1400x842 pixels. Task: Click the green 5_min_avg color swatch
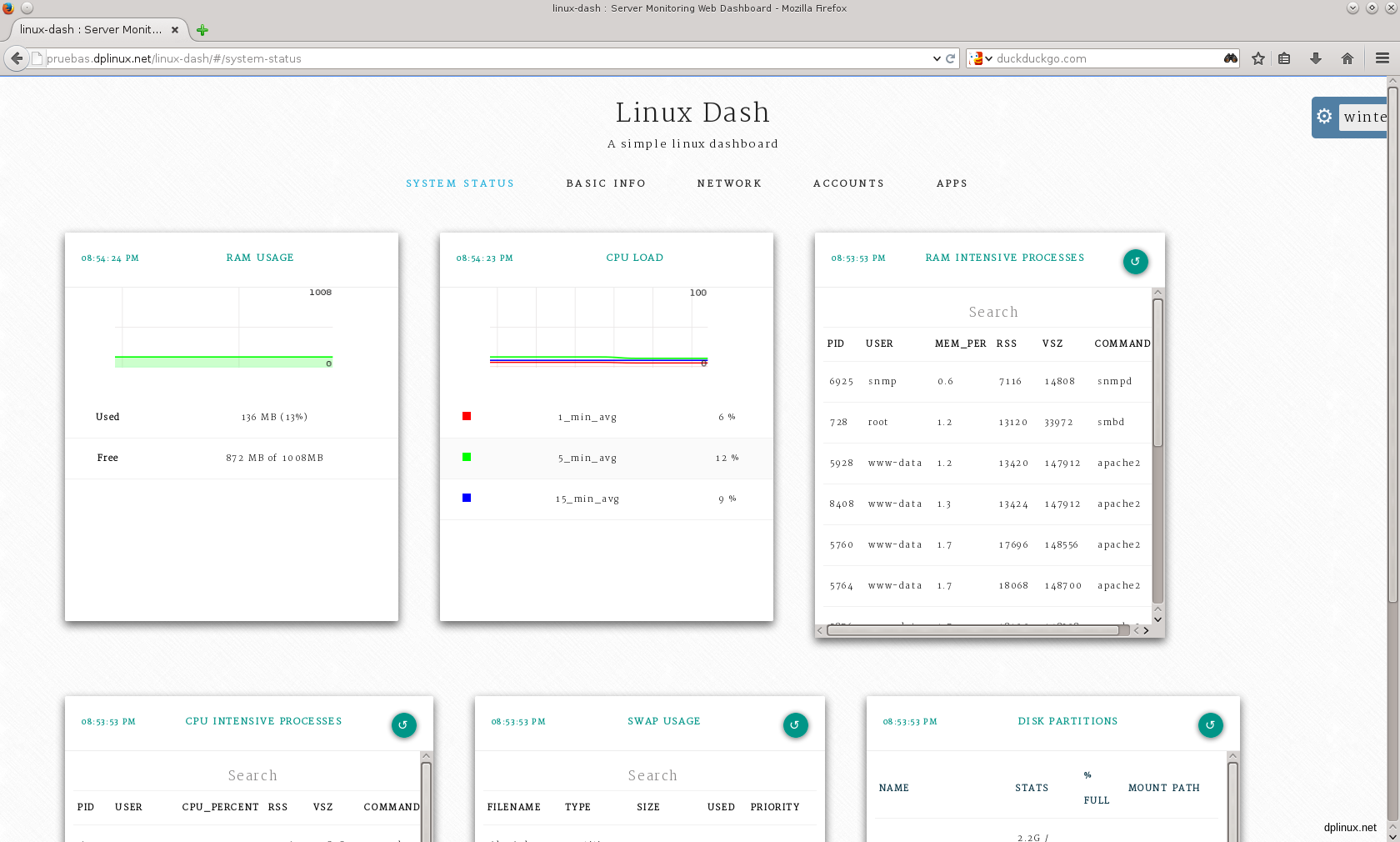click(x=467, y=457)
